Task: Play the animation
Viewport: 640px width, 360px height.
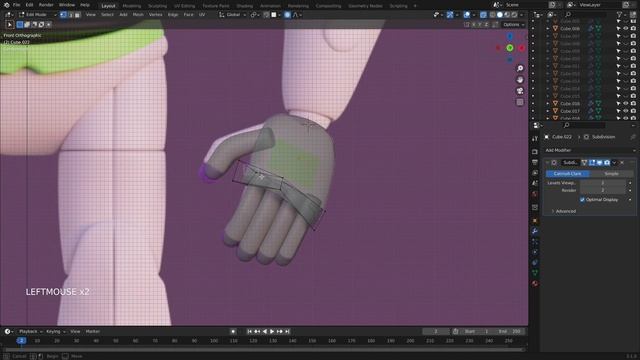Action: (272, 331)
